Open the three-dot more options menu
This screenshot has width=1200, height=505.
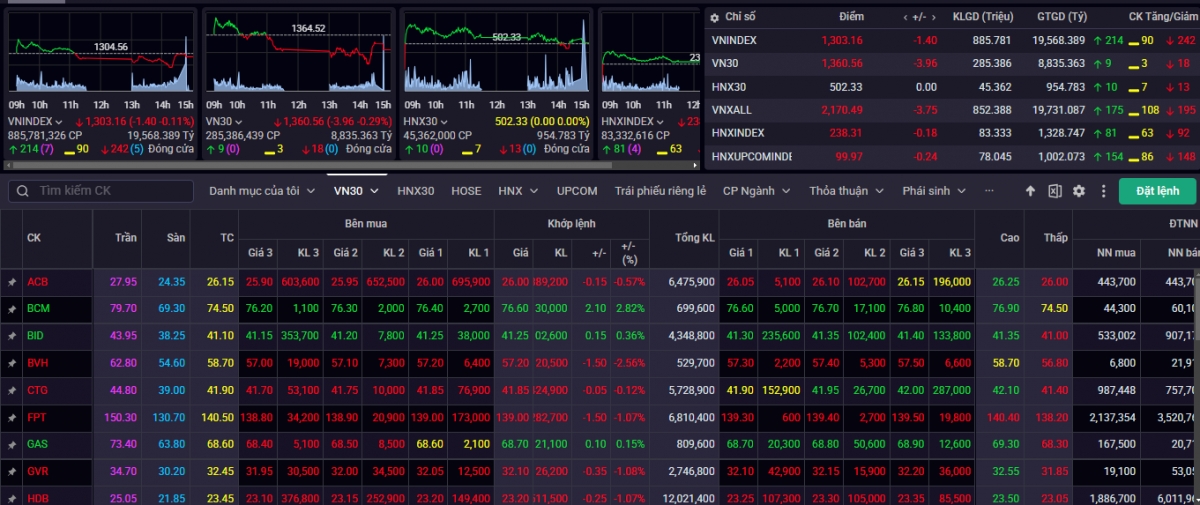pos(1104,191)
